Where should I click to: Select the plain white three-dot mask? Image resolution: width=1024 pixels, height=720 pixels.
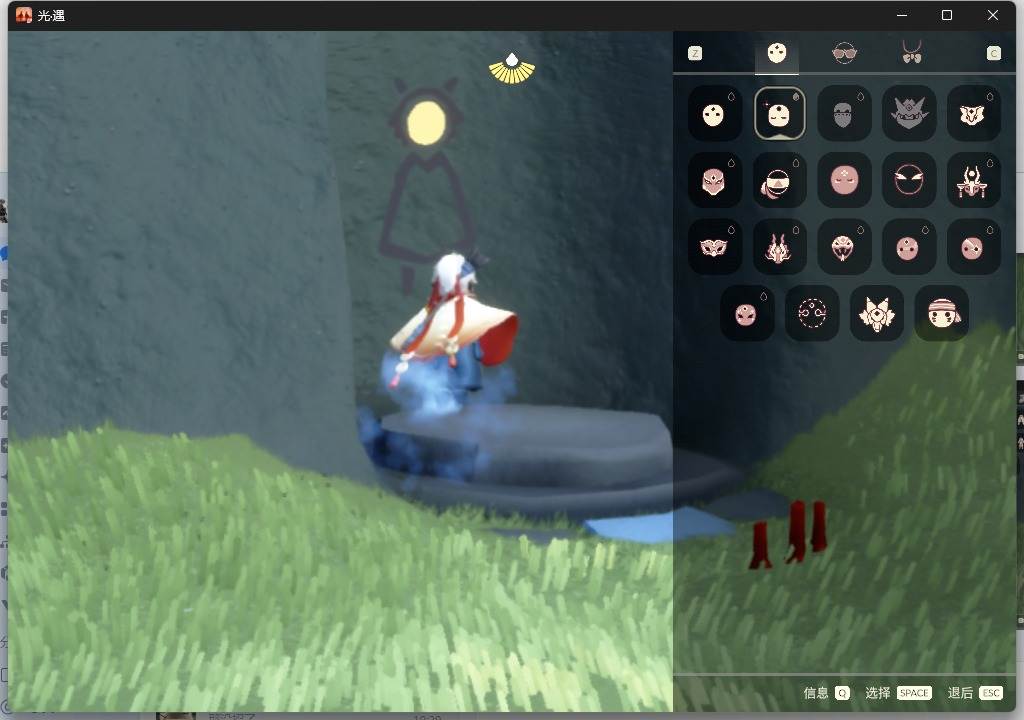point(714,114)
